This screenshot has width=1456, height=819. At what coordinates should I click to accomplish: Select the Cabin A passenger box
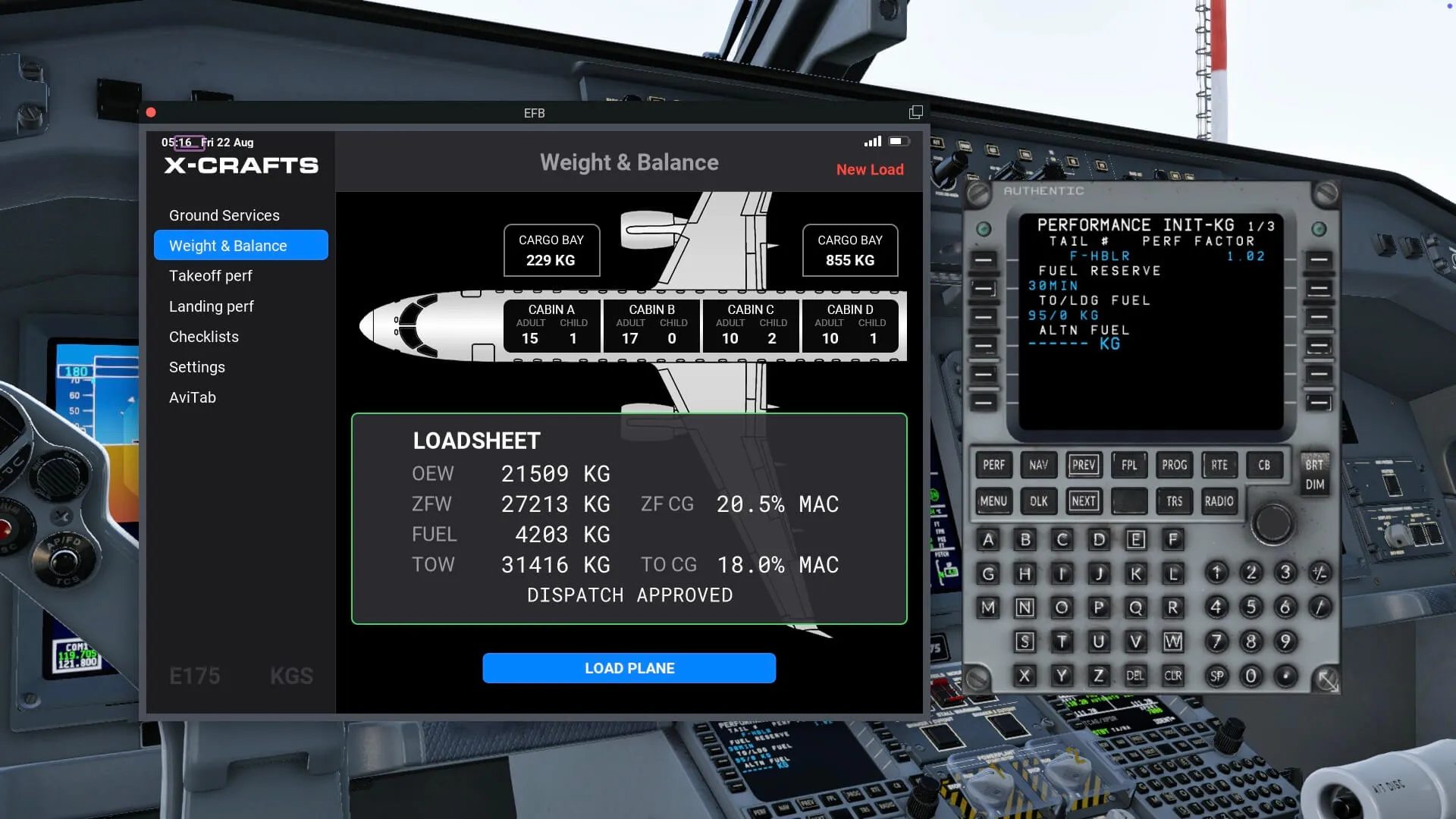[551, 325]
